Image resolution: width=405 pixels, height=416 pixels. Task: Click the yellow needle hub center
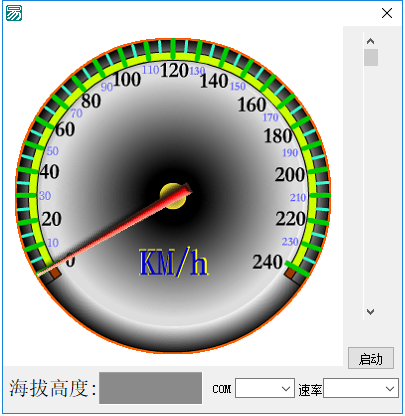[173, 196]
